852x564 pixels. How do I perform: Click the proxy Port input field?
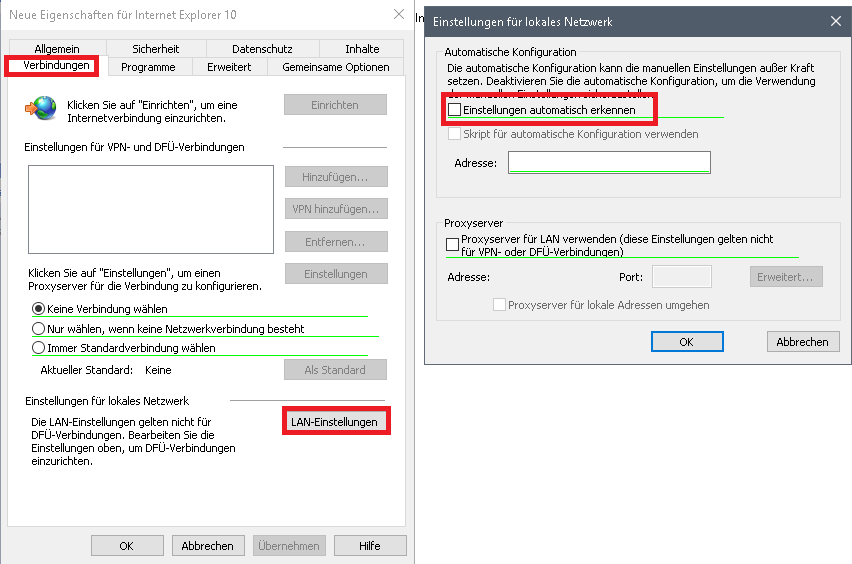681,277
